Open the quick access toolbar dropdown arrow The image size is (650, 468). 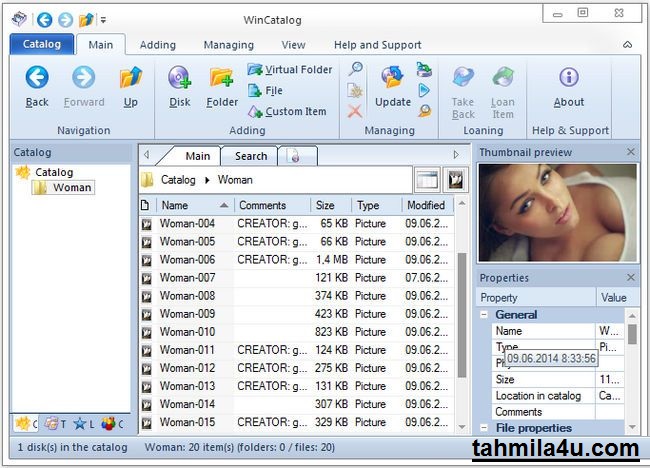tap(103, 19)
